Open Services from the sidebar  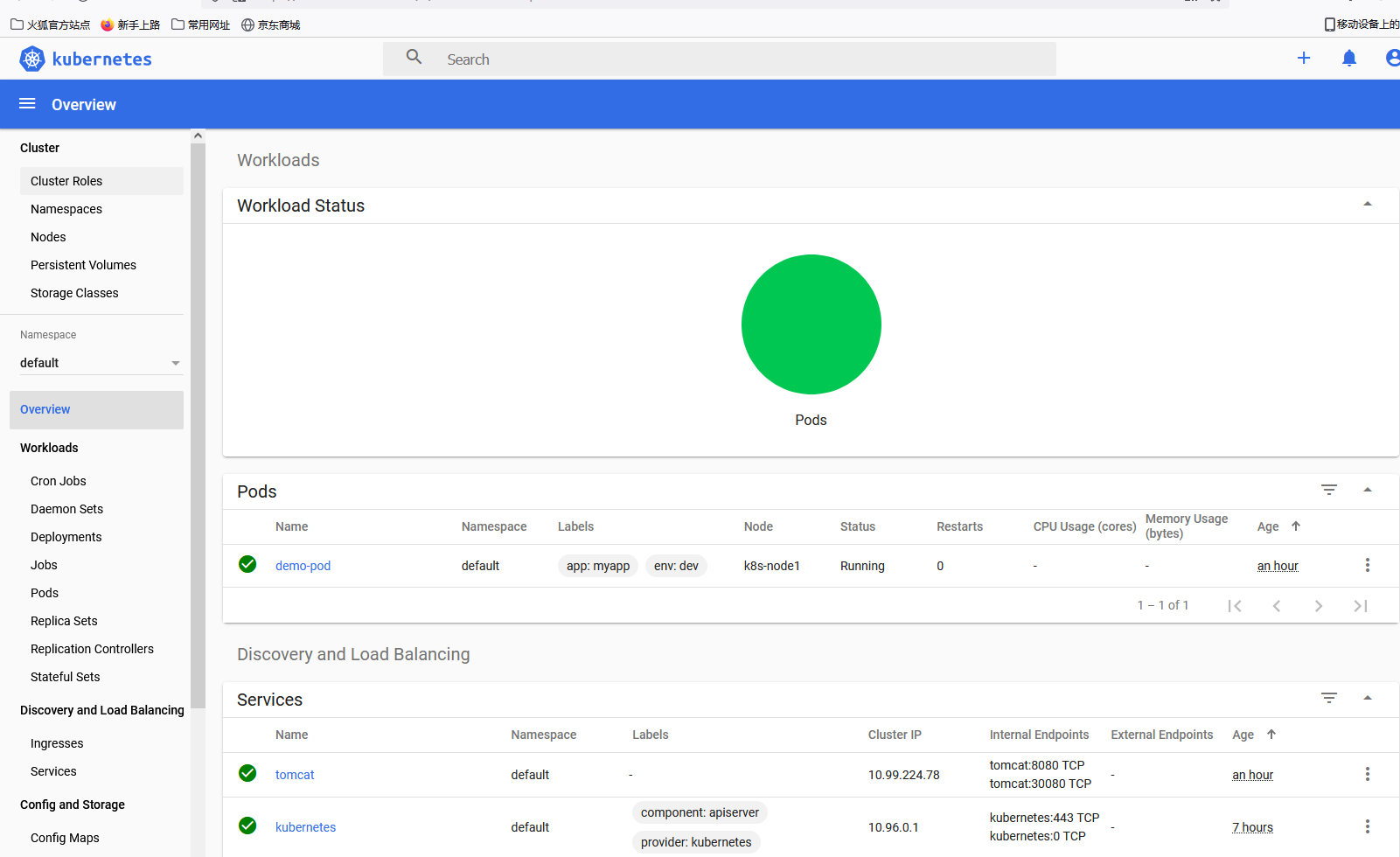(x=53, y=771)
